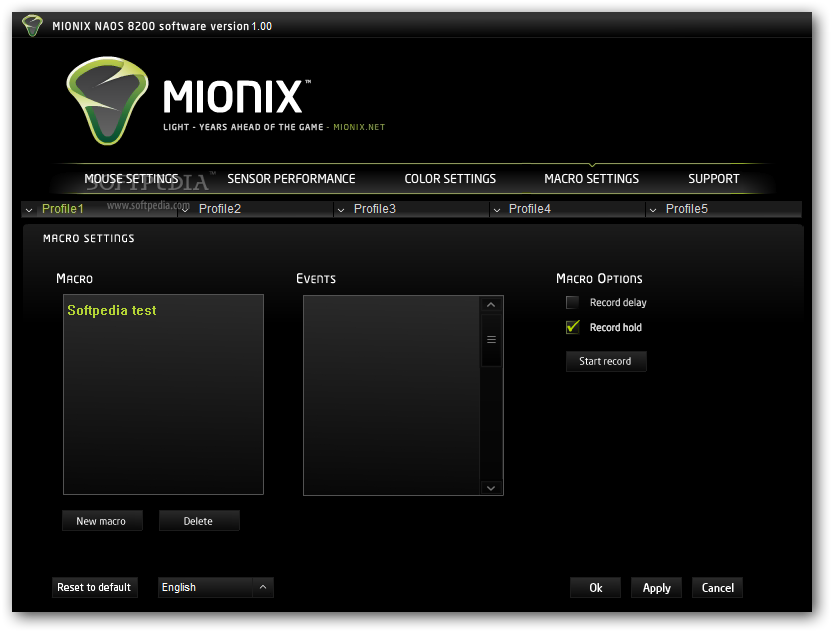Expand the Profile1 chevron arrow
The width and height of the screenshot is (832, 632).
pyautogui.click(x=29, y=210)
